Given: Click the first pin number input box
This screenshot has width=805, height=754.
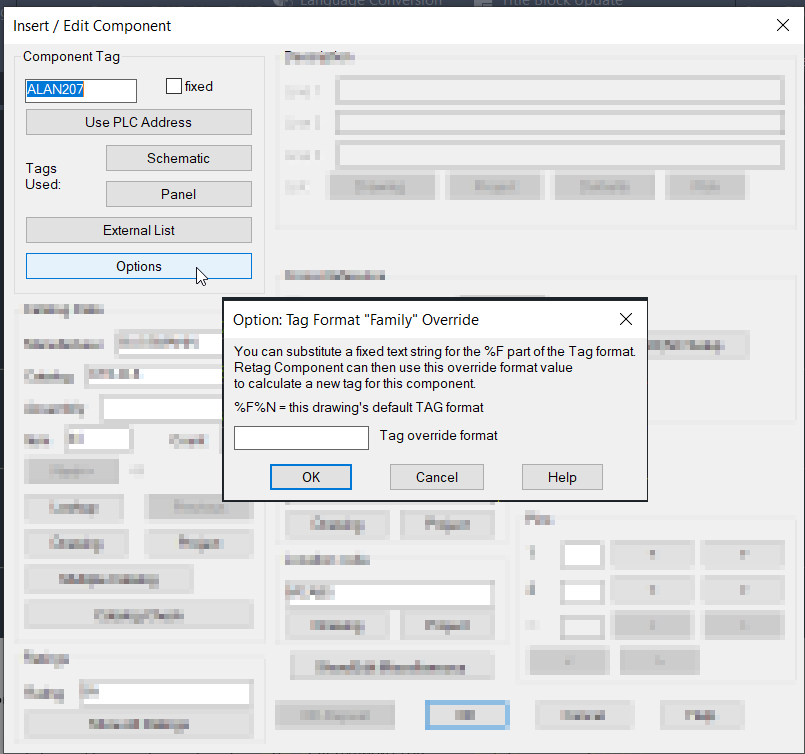Looking at the screenshot, I should (581, 555).
